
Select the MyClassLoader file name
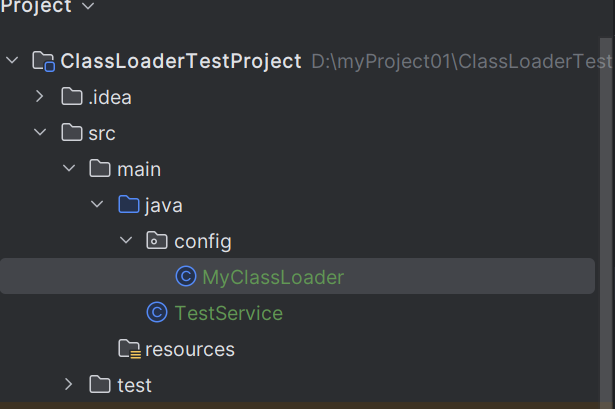[272, 277]
